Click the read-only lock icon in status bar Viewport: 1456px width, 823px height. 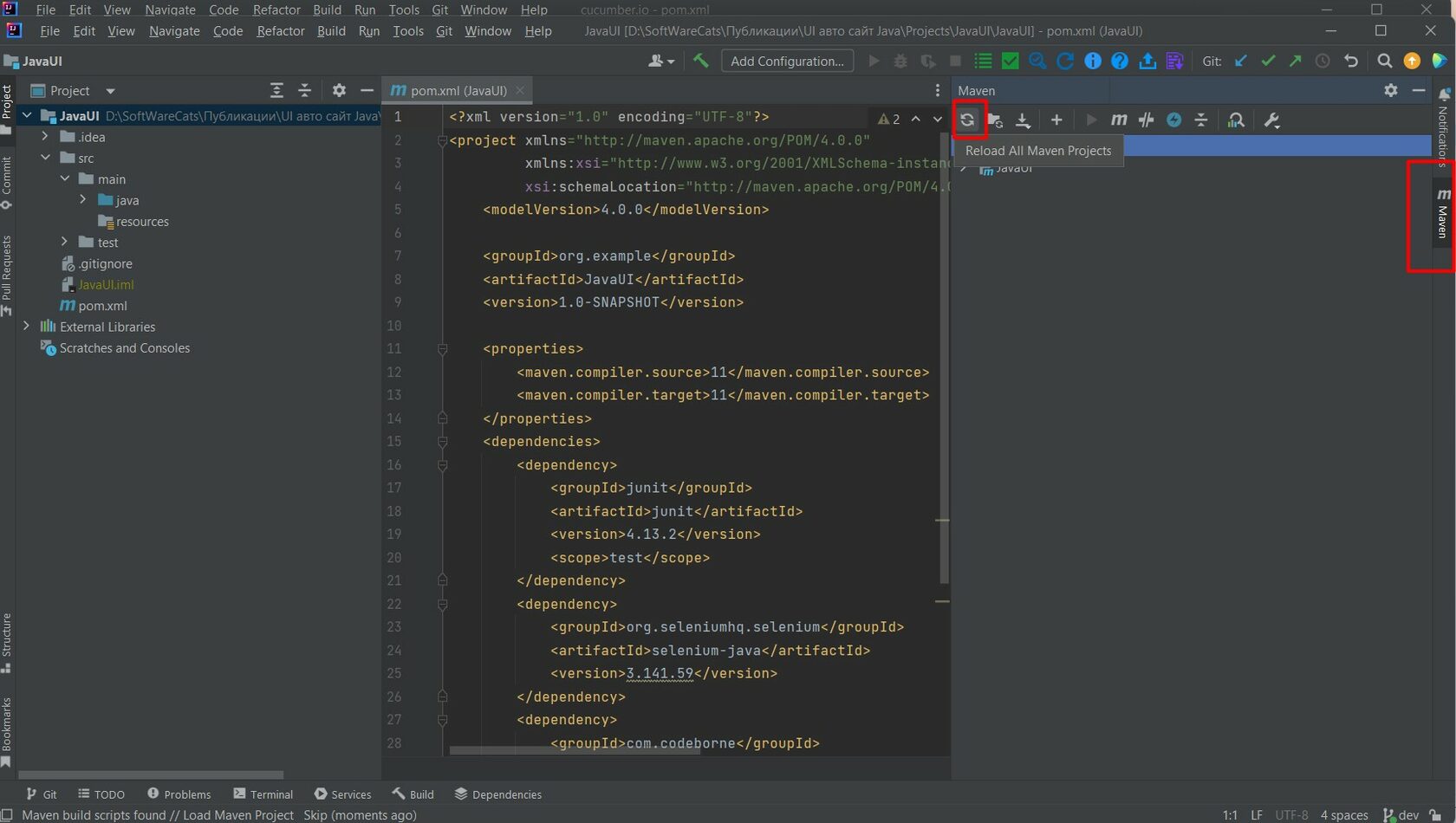pos(1435,815)
